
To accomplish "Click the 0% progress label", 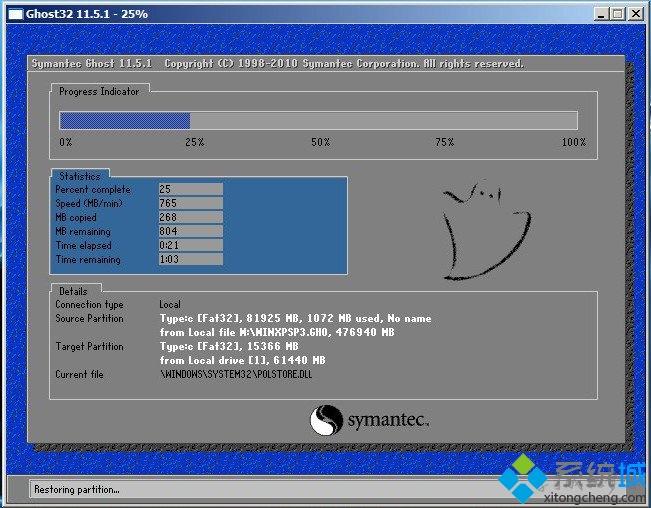I will (66, 142).
